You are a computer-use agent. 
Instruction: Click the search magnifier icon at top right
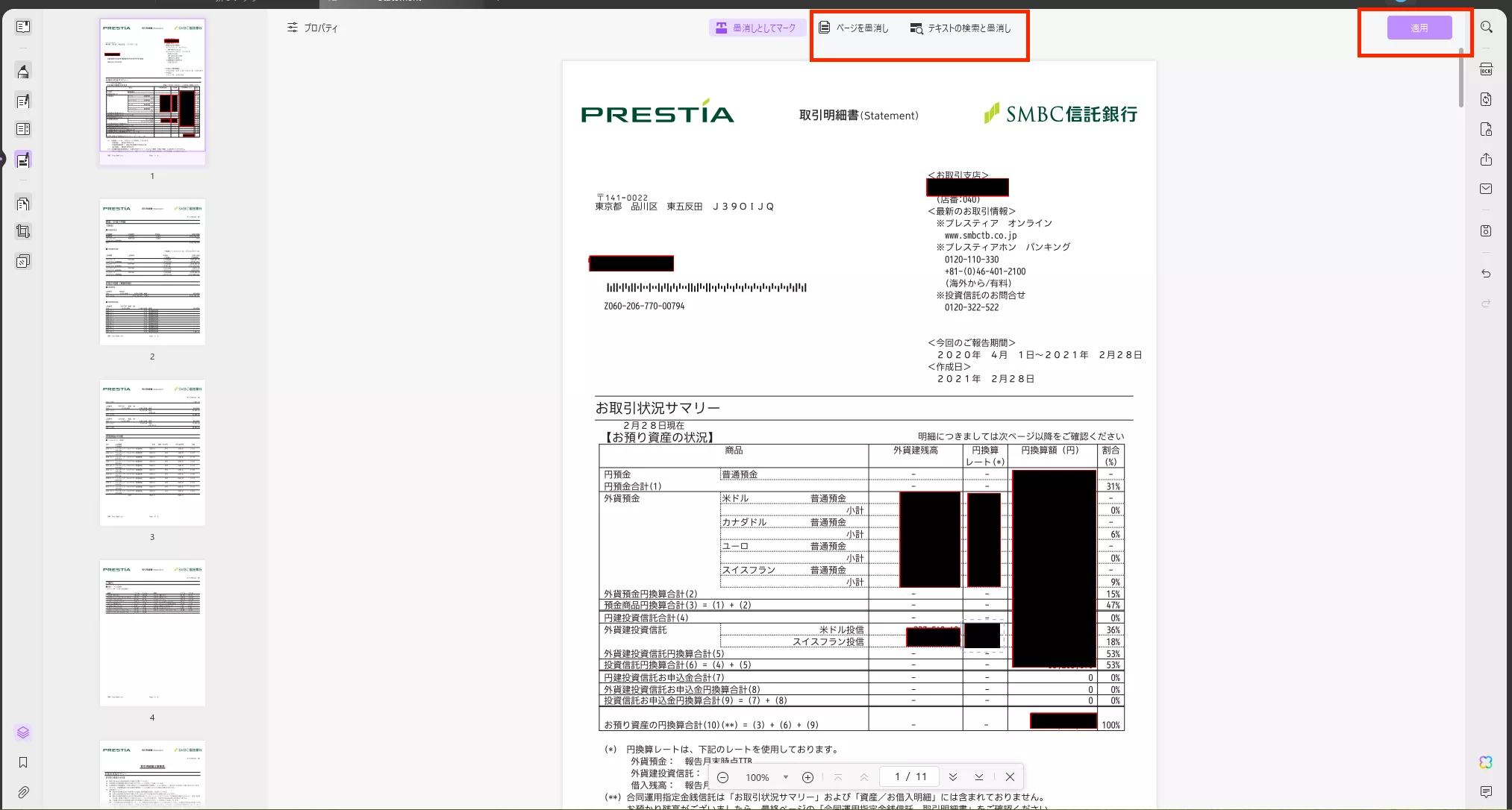point(1487,28)
